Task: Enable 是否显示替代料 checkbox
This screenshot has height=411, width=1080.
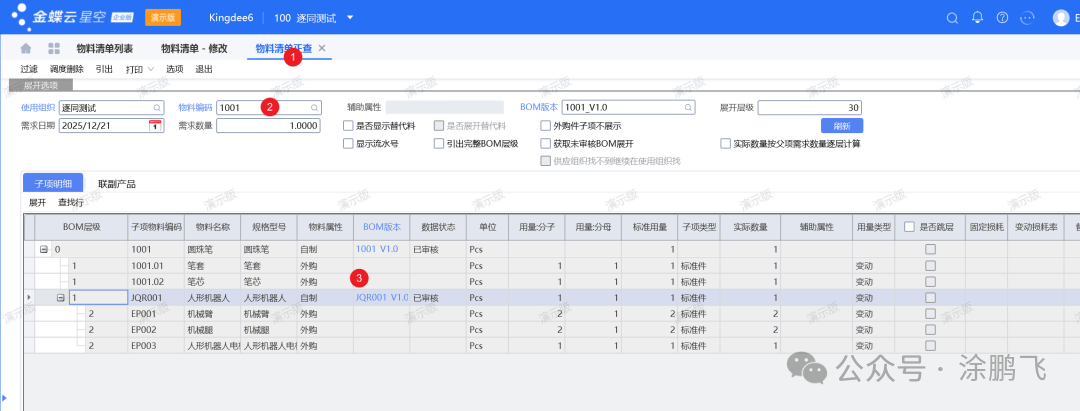Action: 347,126
